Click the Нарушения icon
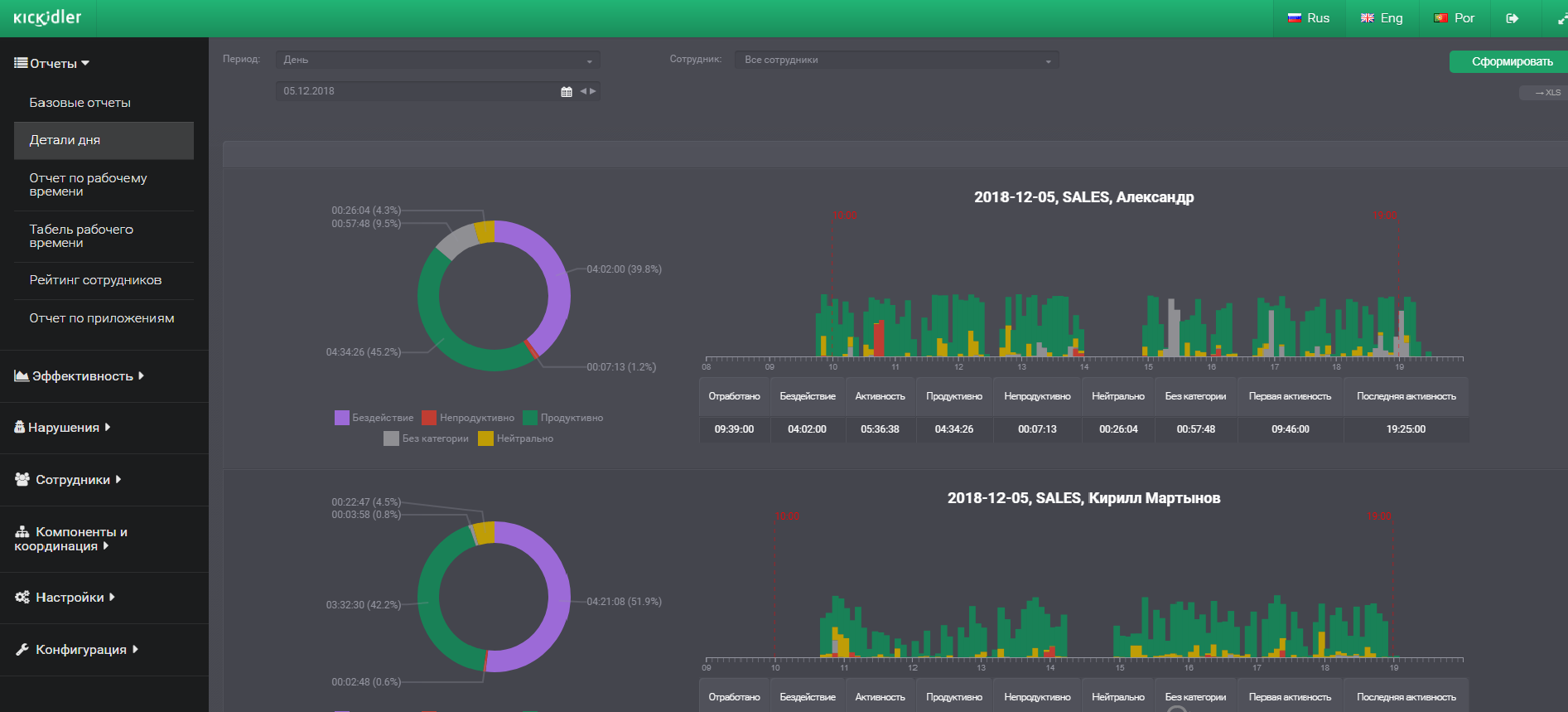This screenshot has height=712, width=1568. click(x=20, y=427)
